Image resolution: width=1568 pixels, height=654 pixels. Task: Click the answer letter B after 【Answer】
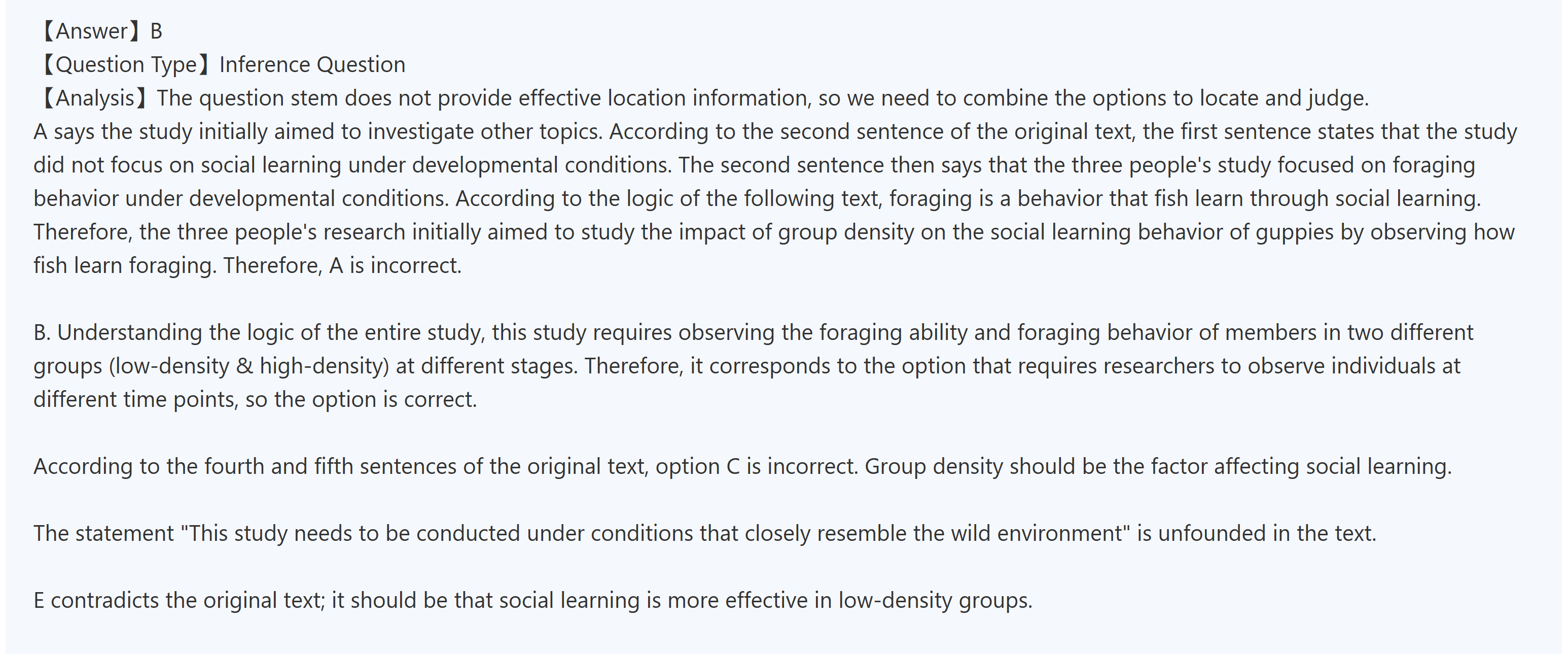[156, 31]
